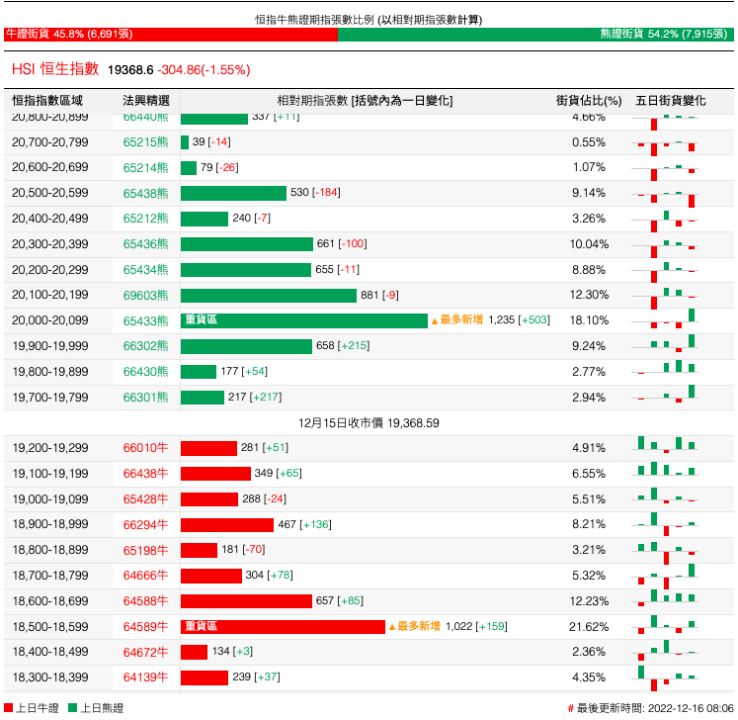Screen dimensions: 738x720
Task: Open the 65433熊 warrant link
Action: [145, 321]
